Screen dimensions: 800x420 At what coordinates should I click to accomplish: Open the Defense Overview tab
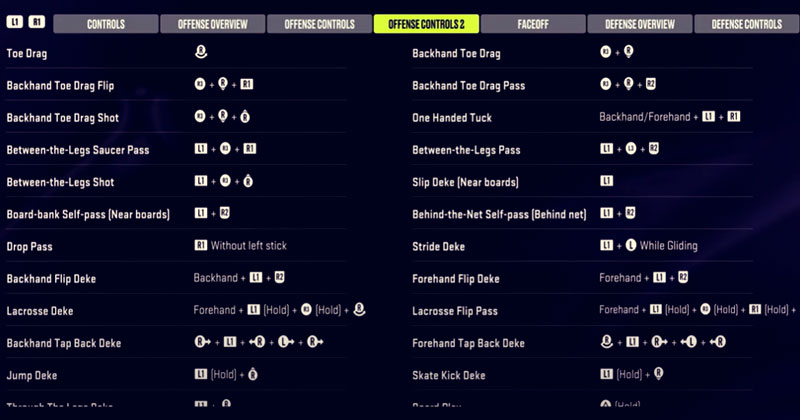(640, 24)
